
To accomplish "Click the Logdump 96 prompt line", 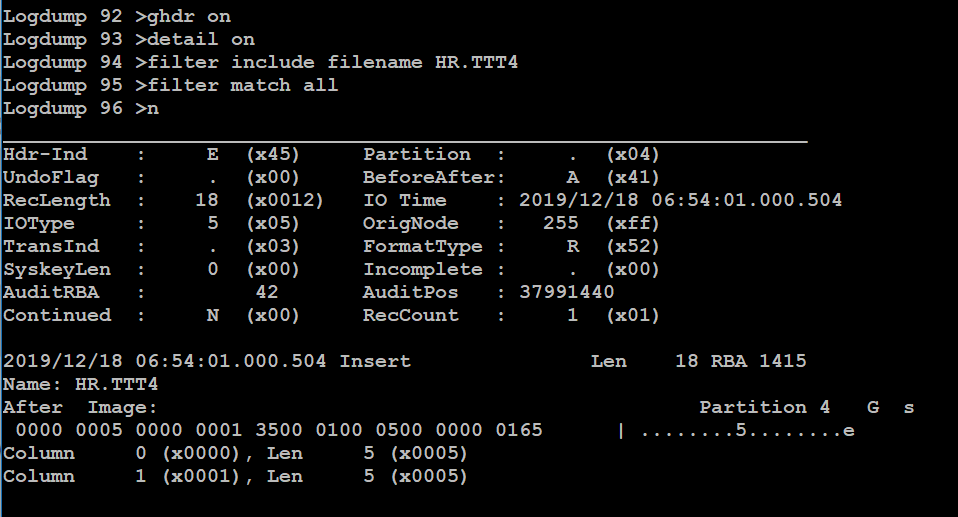I will click(x=81, y=109).
